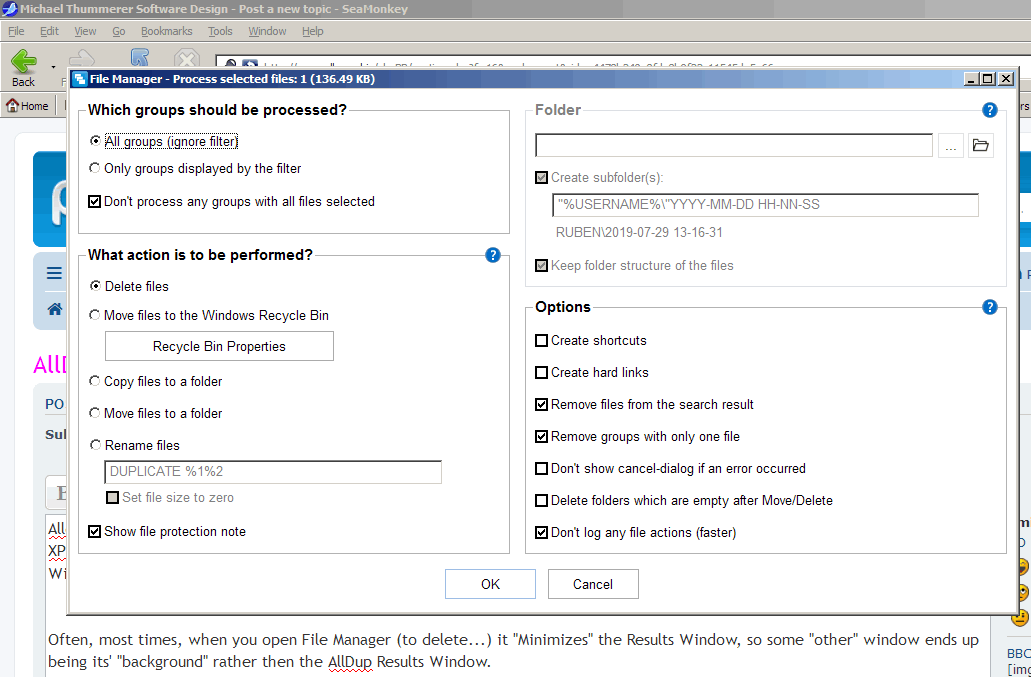Viewport: 1031px width, 677px height.
Task: Click the folder path input field
Action: 733,146
